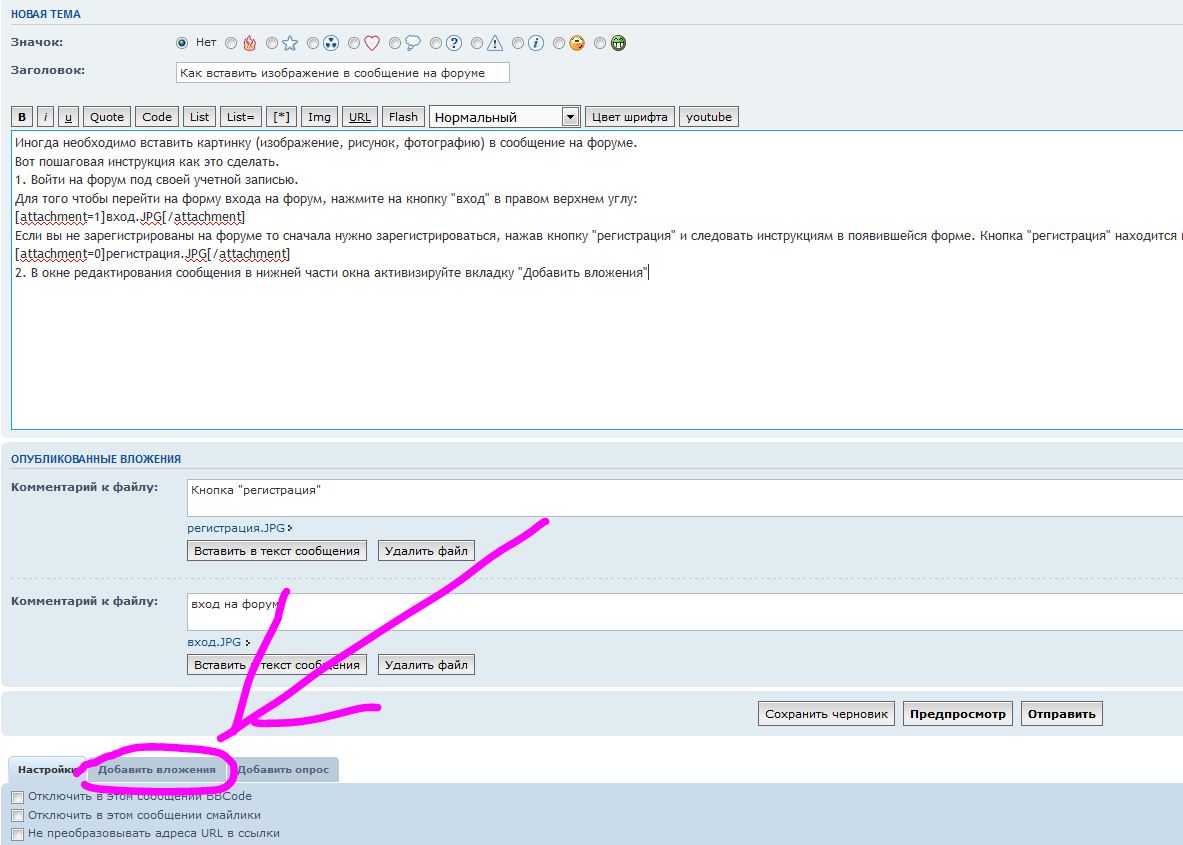This screenshot has width=1183, height=845.
Task: Choose the question mark topic icon
Action: point(437,43)
